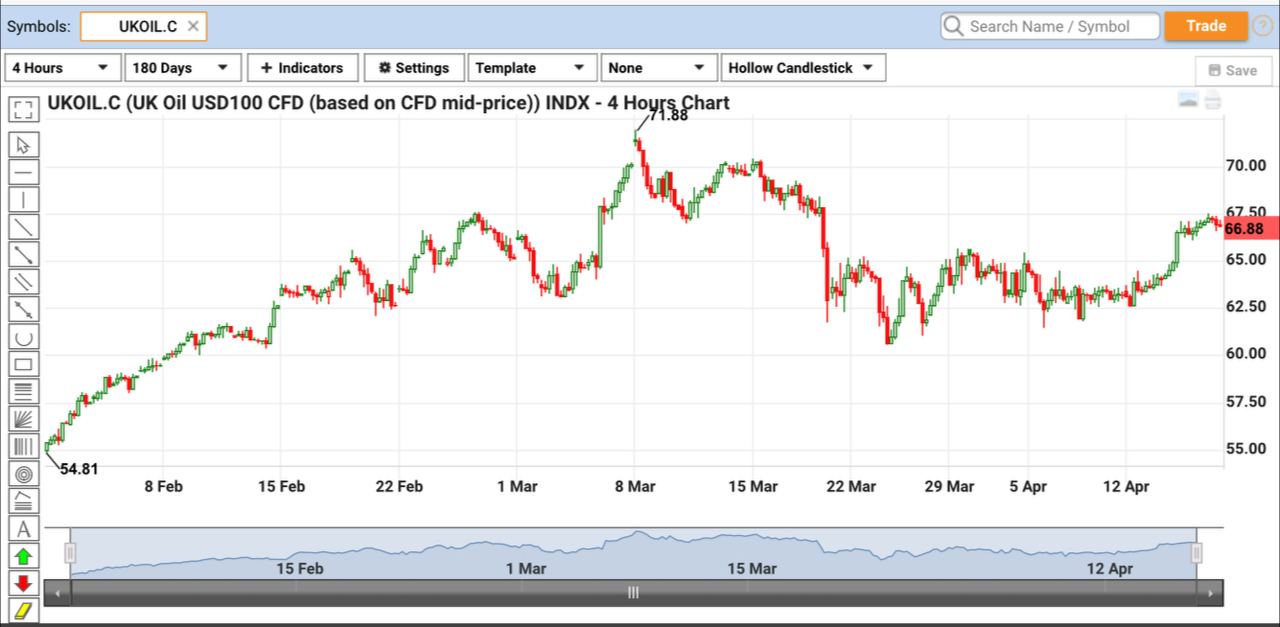Select the yellow eraser tool

24,609
